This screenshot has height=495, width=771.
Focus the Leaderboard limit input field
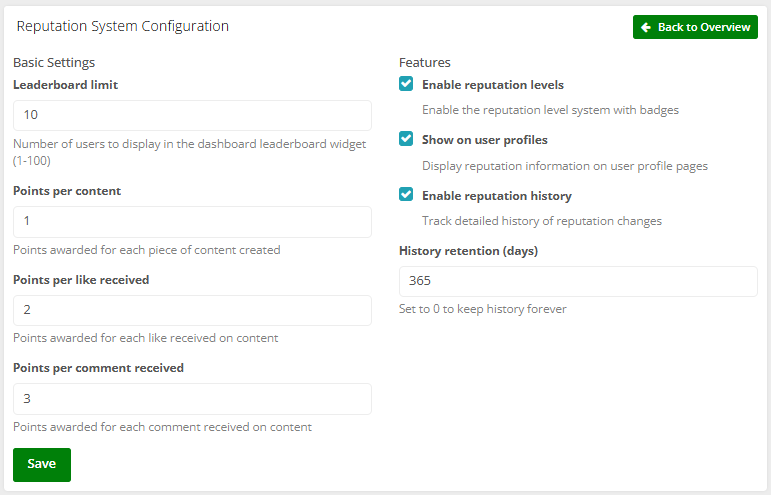tap(192, 115)
